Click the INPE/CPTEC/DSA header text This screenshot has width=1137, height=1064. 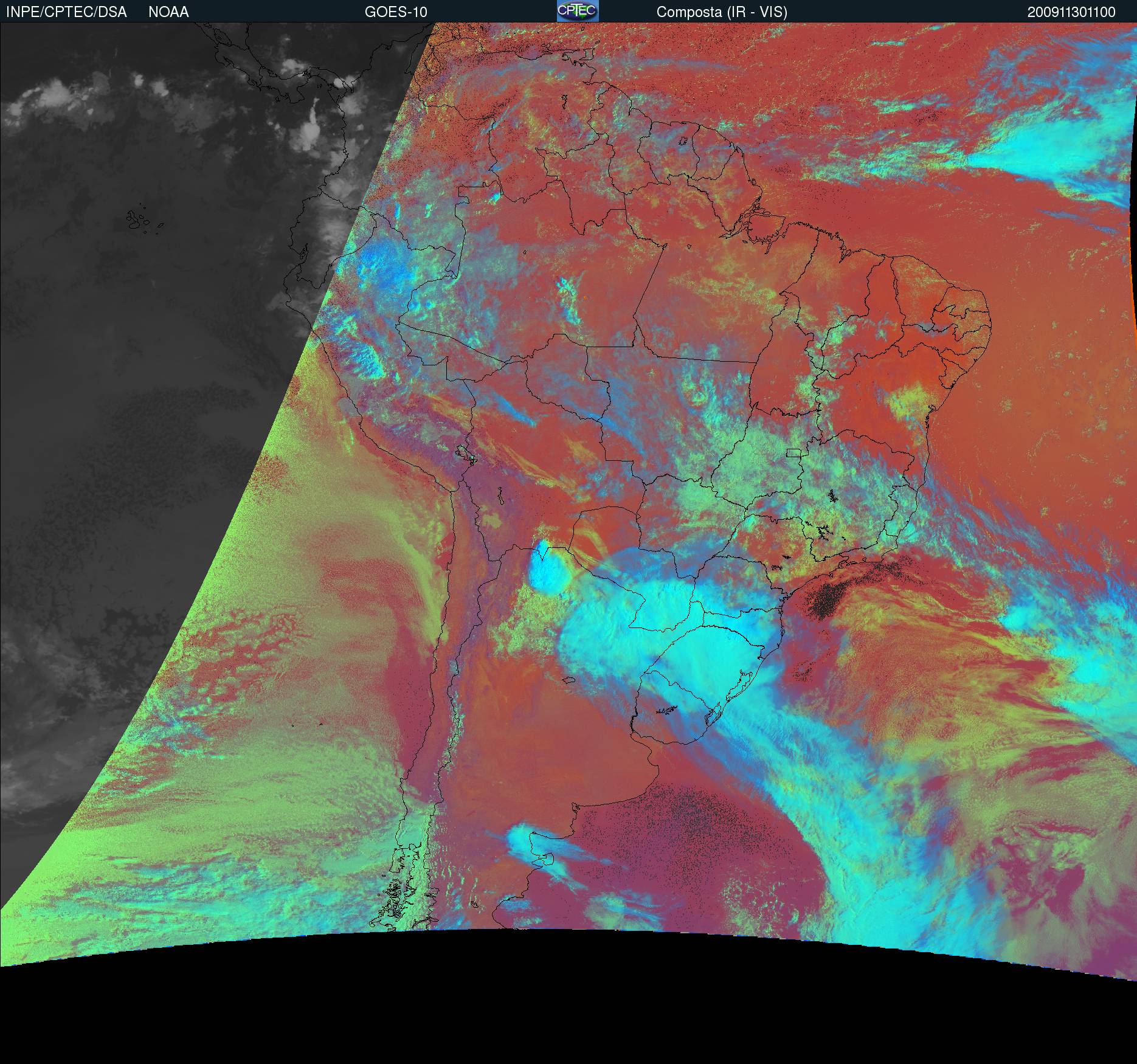(66, 12)
